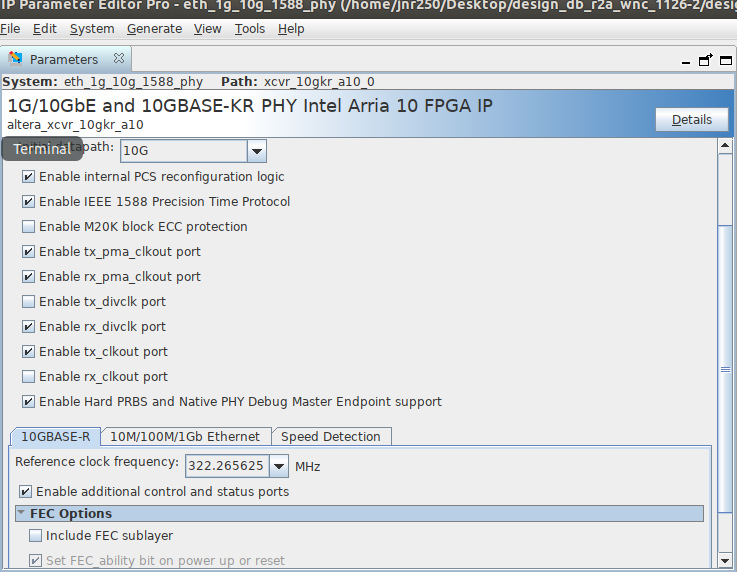Open the File menu

point(10,29)
